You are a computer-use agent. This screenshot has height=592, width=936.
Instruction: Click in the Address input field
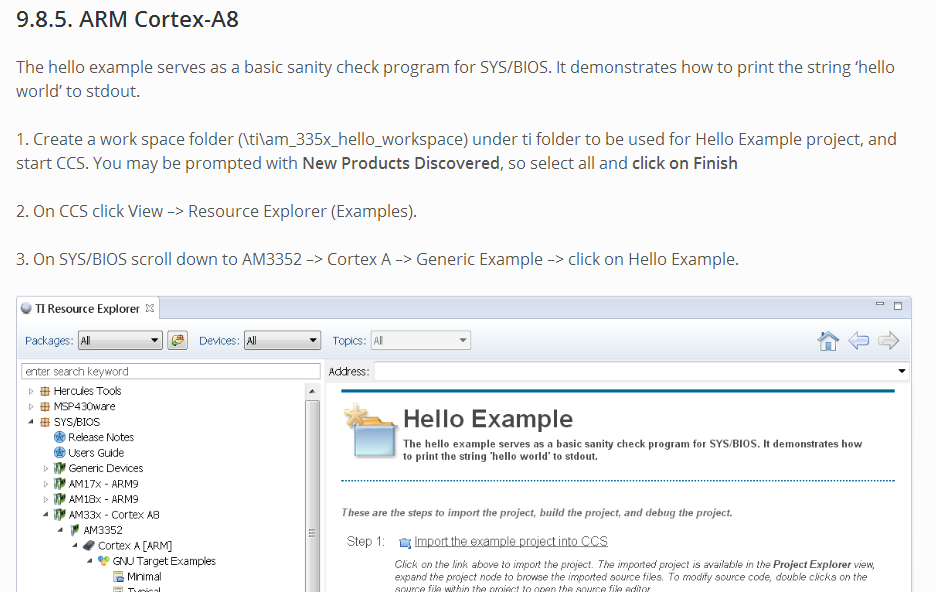pos(635,371)
